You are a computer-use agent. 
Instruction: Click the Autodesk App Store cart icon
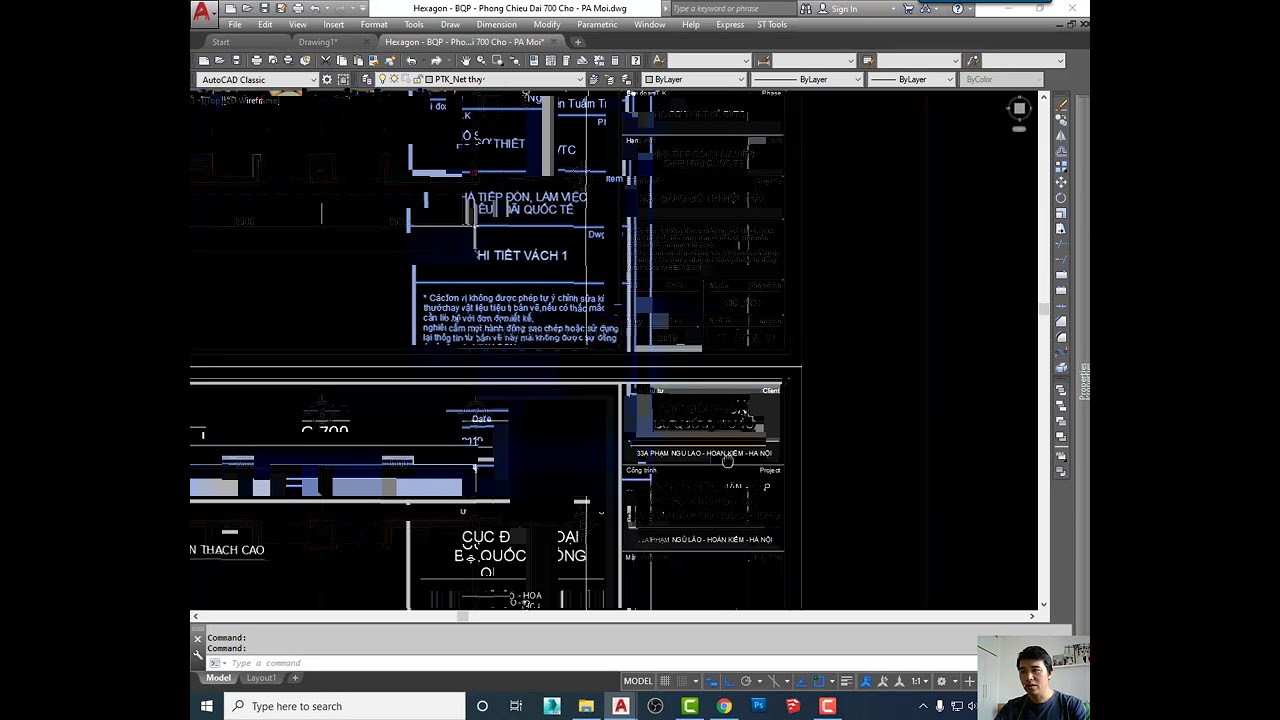coord(908,8)
